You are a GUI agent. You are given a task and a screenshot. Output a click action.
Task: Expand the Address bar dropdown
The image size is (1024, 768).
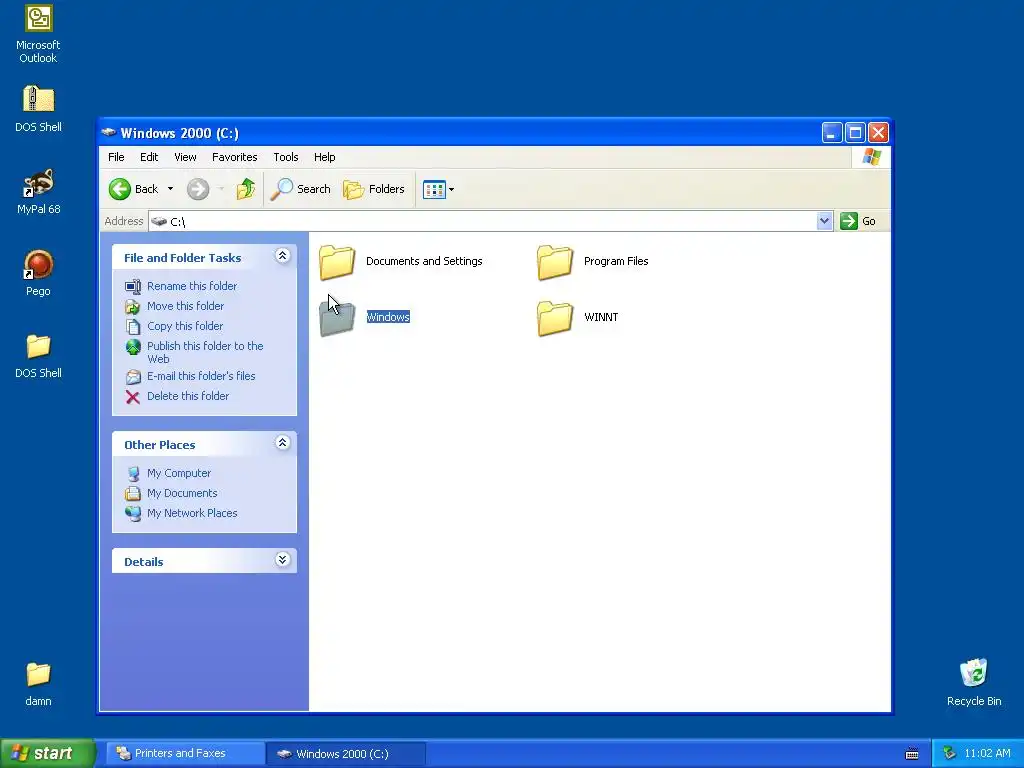click(824, 221)
